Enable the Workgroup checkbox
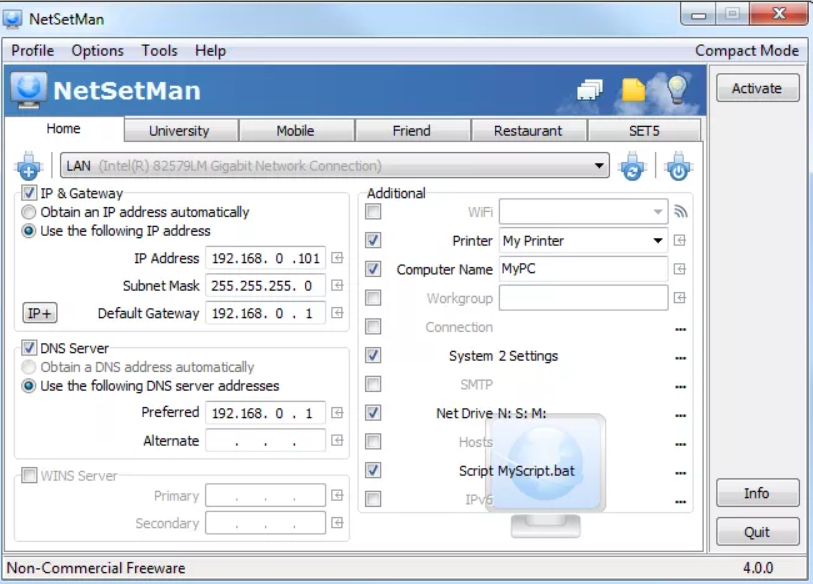 pos(374,297)
